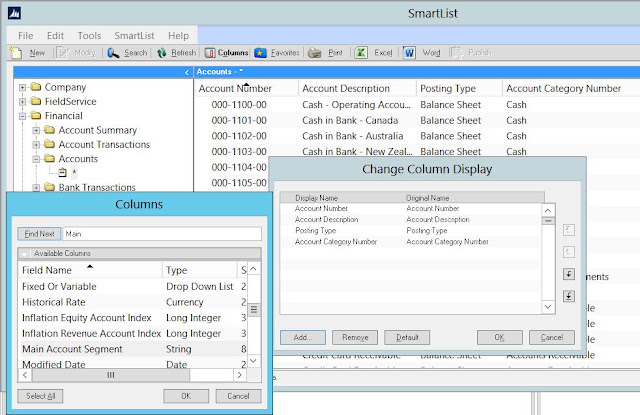Open the Columns toolbar icon
Image resolution: width=640 pixels, height=415 pixels.
210,53
